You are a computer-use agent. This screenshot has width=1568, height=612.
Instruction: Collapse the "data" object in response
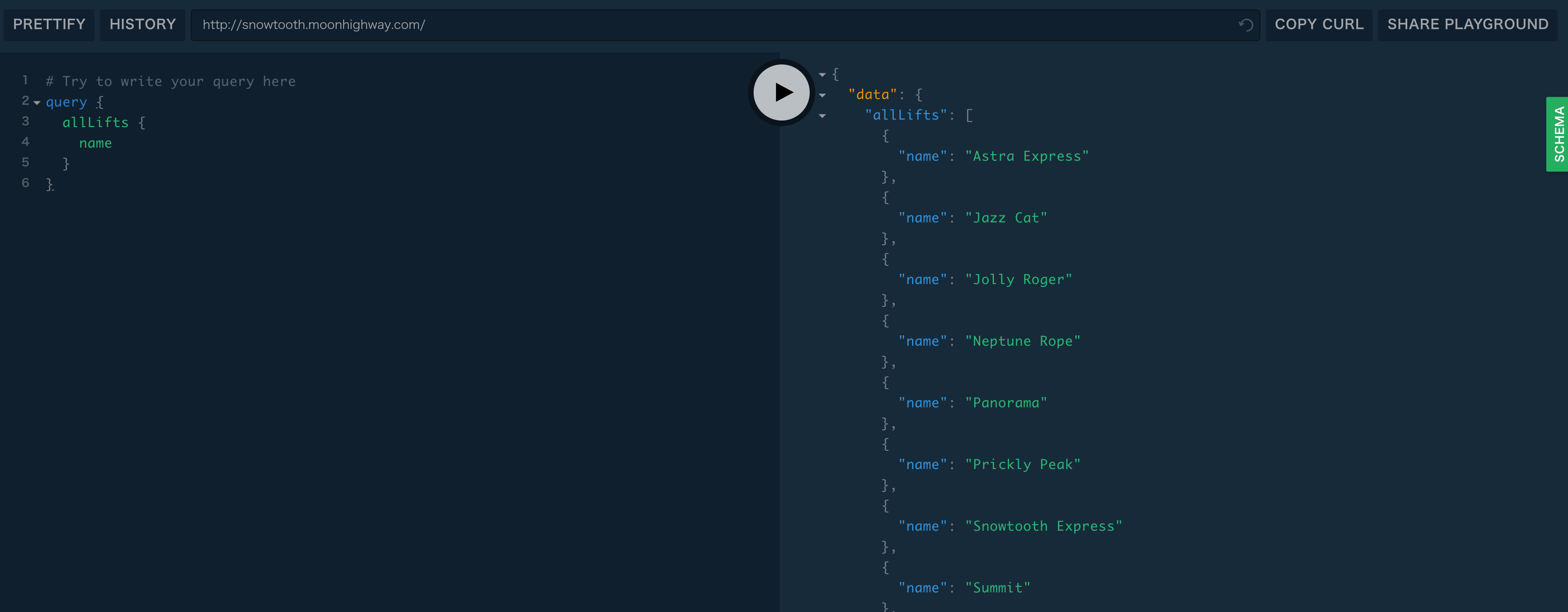[822, 95]
